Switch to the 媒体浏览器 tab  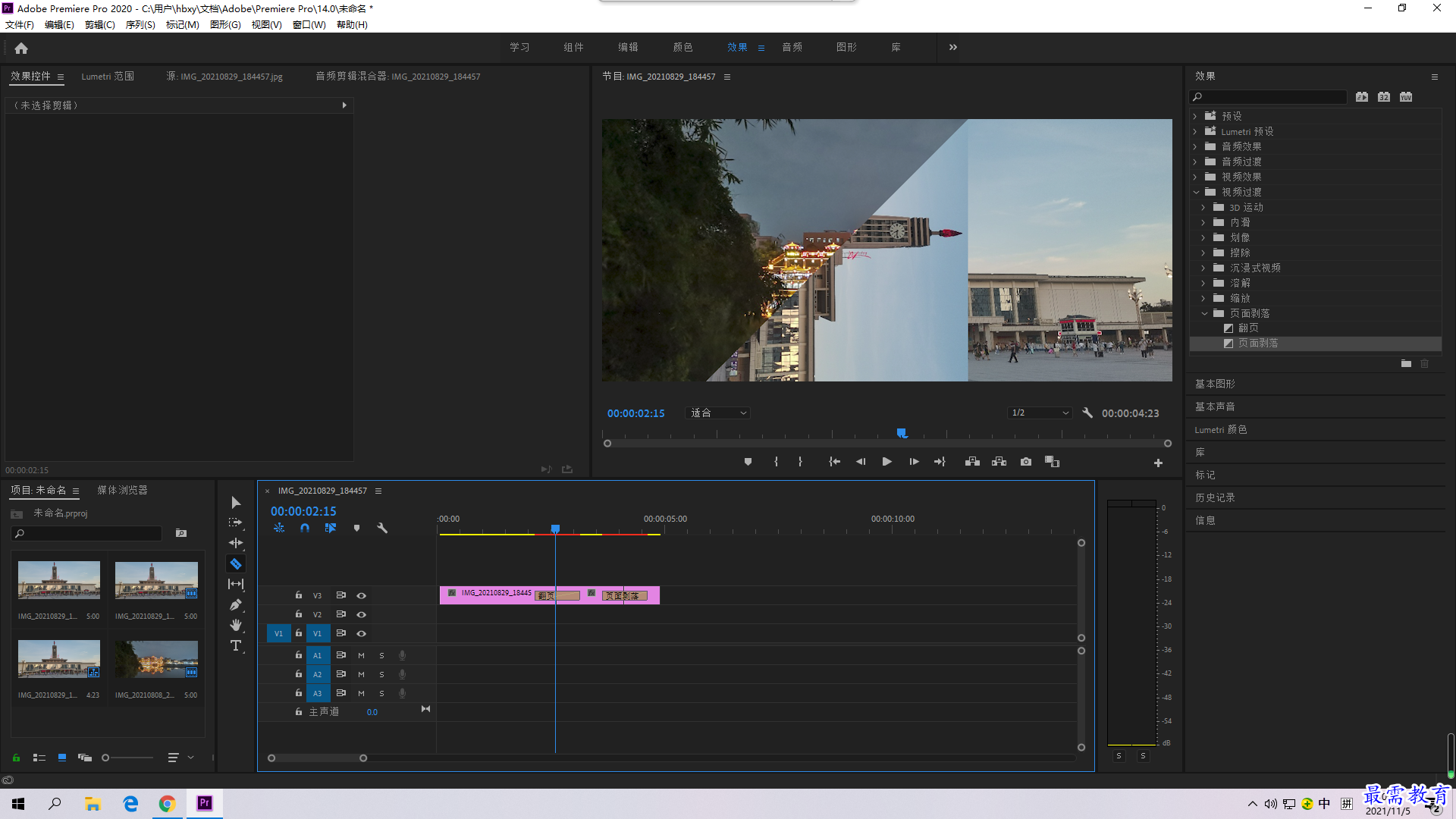[x=122, y=491]
